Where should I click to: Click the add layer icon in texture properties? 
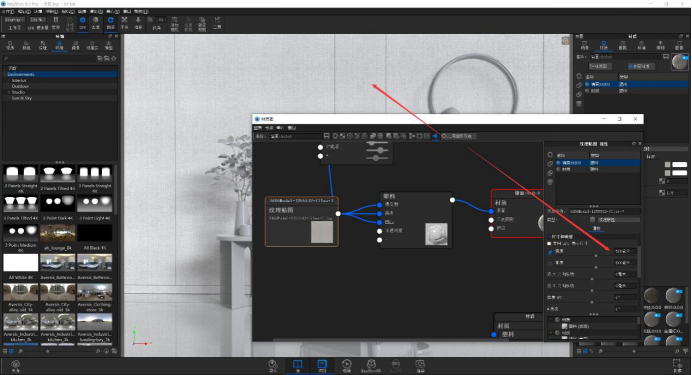pos(550,155)
